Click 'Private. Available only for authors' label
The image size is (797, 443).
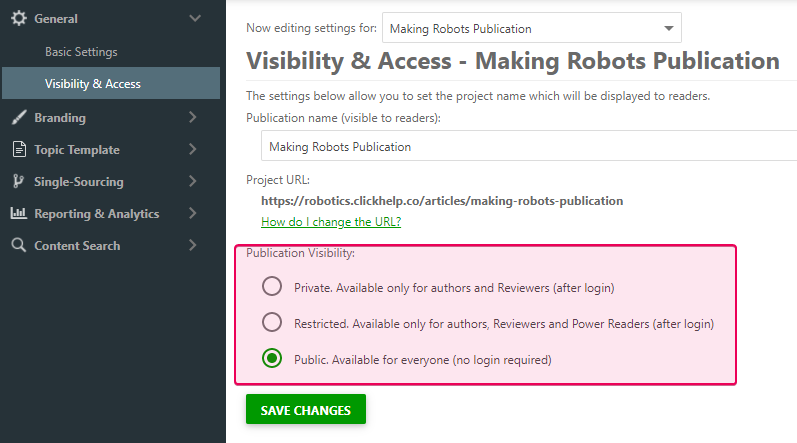[x=454, y=288]
